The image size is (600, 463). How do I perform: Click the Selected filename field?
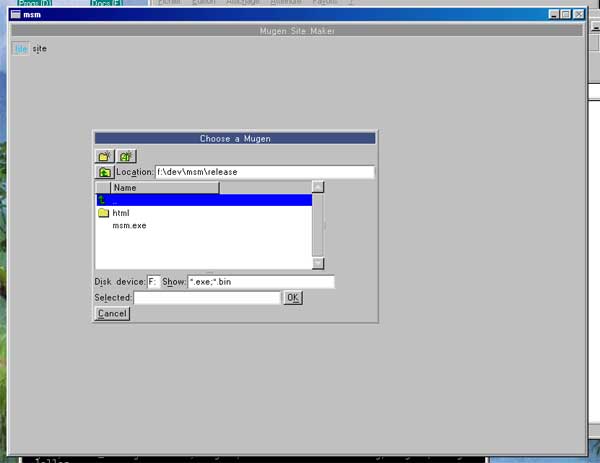click(x=207, y=298)
